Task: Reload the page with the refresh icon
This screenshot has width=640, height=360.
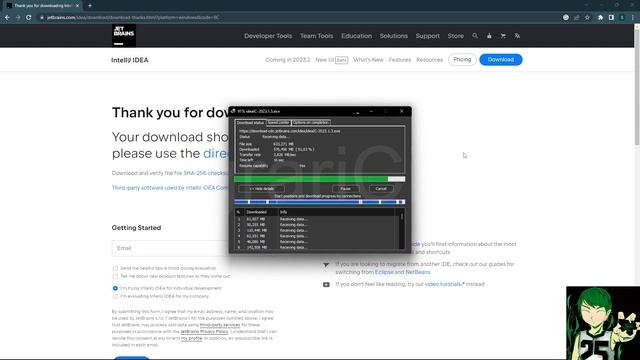Action: point(29,18)
